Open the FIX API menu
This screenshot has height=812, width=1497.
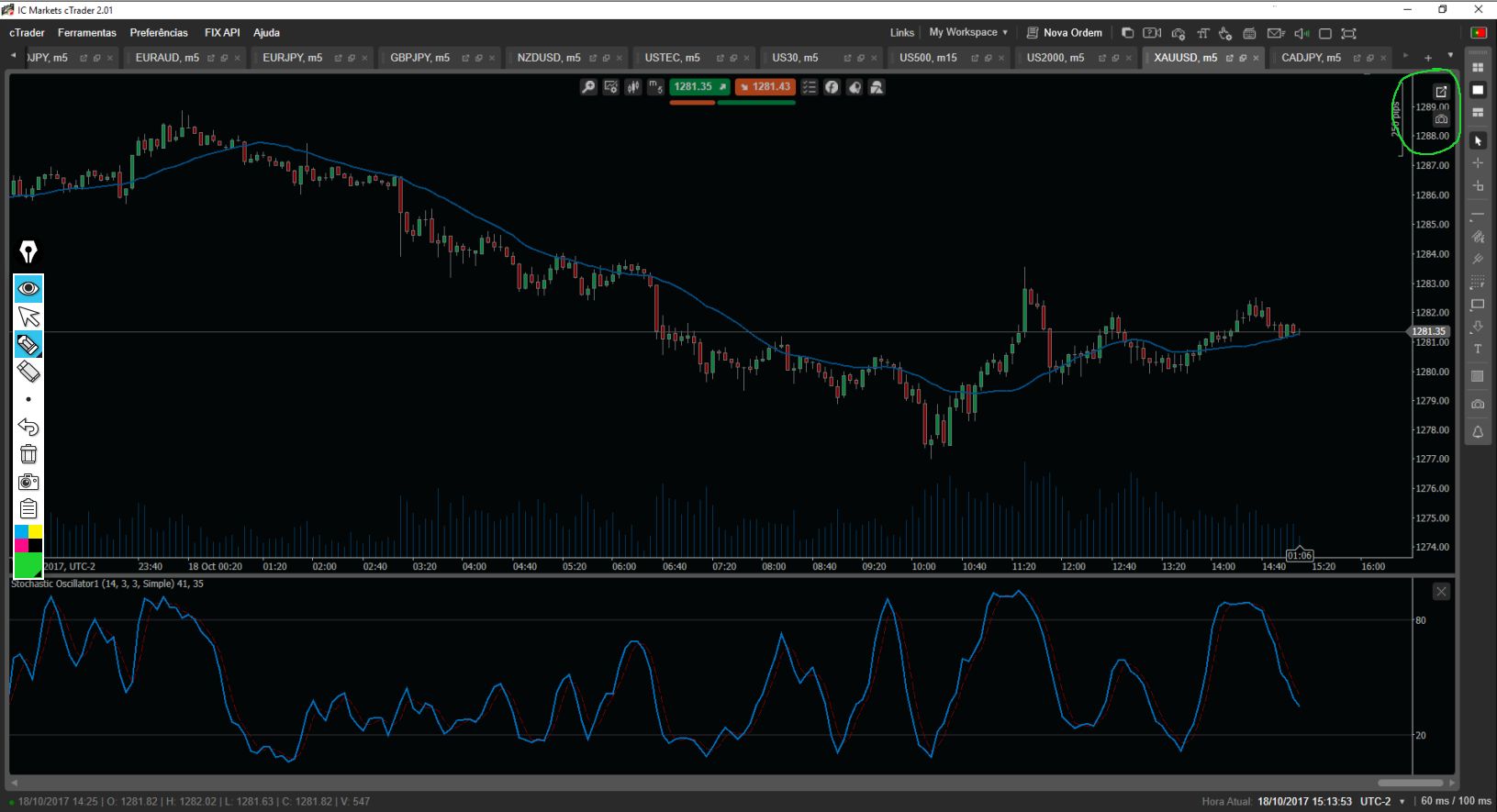click(222, 33)
